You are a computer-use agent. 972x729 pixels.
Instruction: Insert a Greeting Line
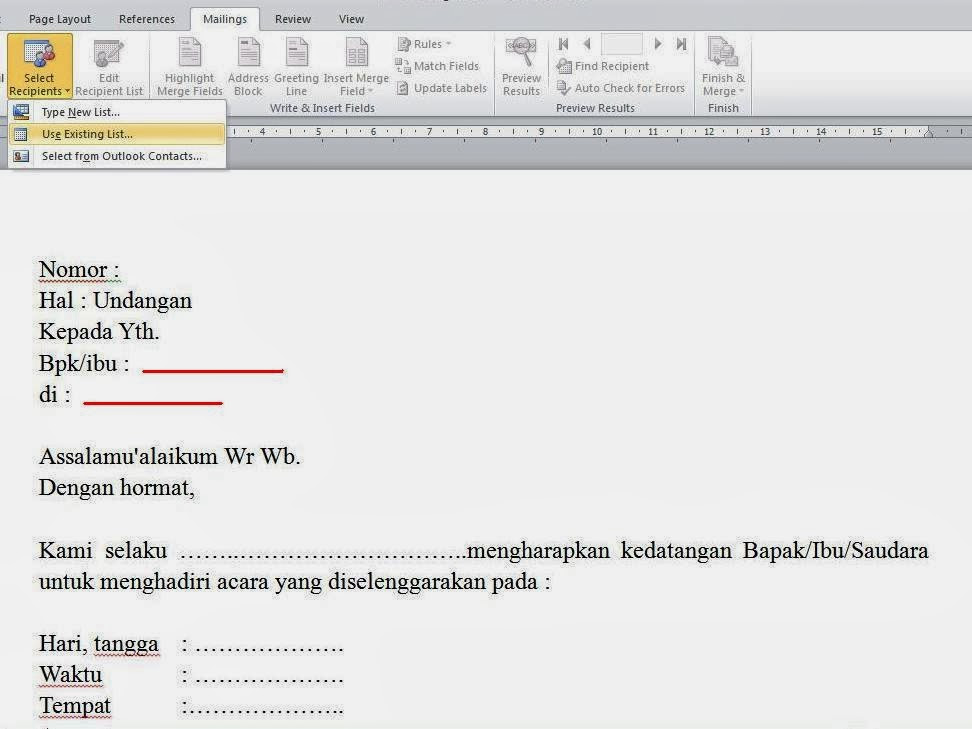click(x=296, y=66)
